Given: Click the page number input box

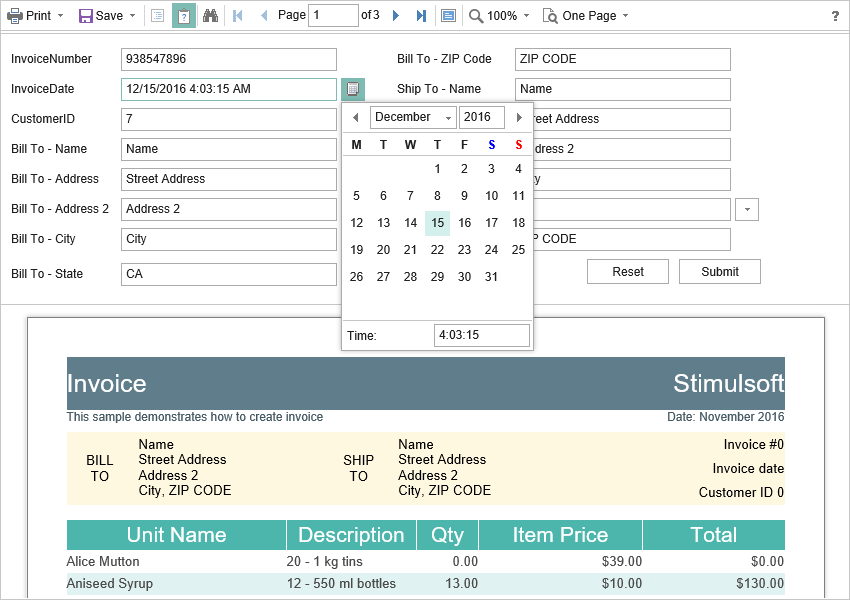Looking at the screenshot, I should [333, 16].
